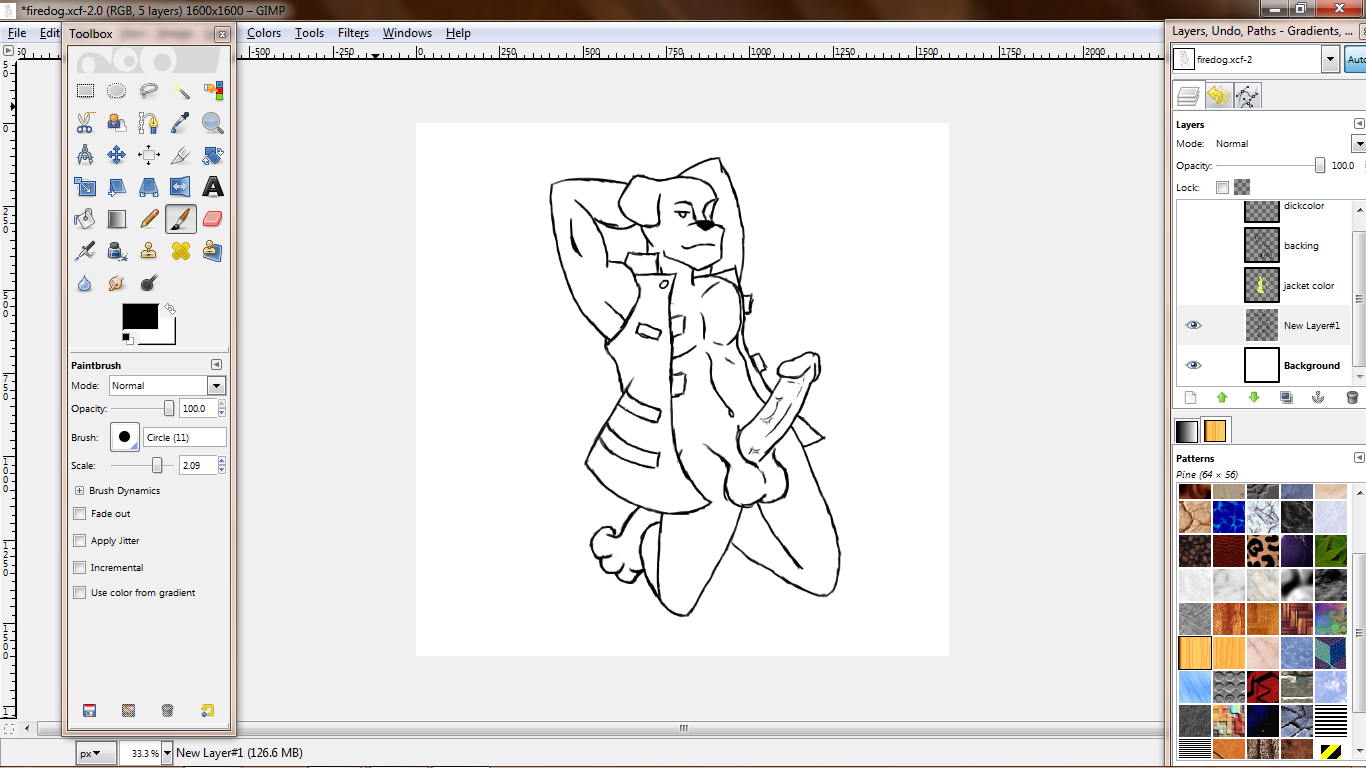
Task: Click the Scale value input field
Action: tap(197, 466)
